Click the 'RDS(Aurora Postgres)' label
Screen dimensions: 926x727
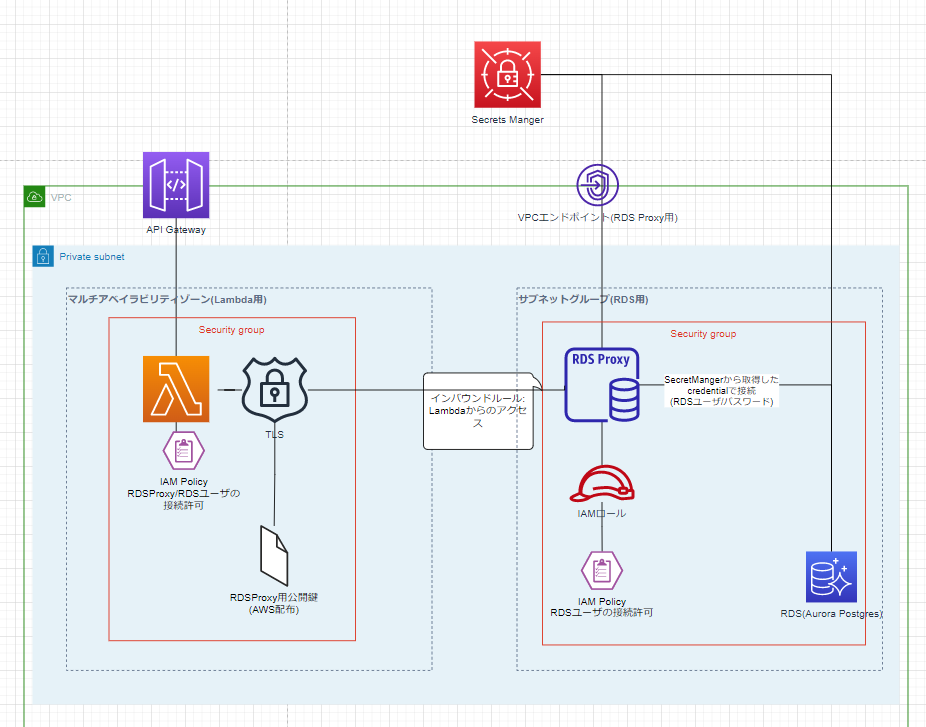[x=832, y=614]
